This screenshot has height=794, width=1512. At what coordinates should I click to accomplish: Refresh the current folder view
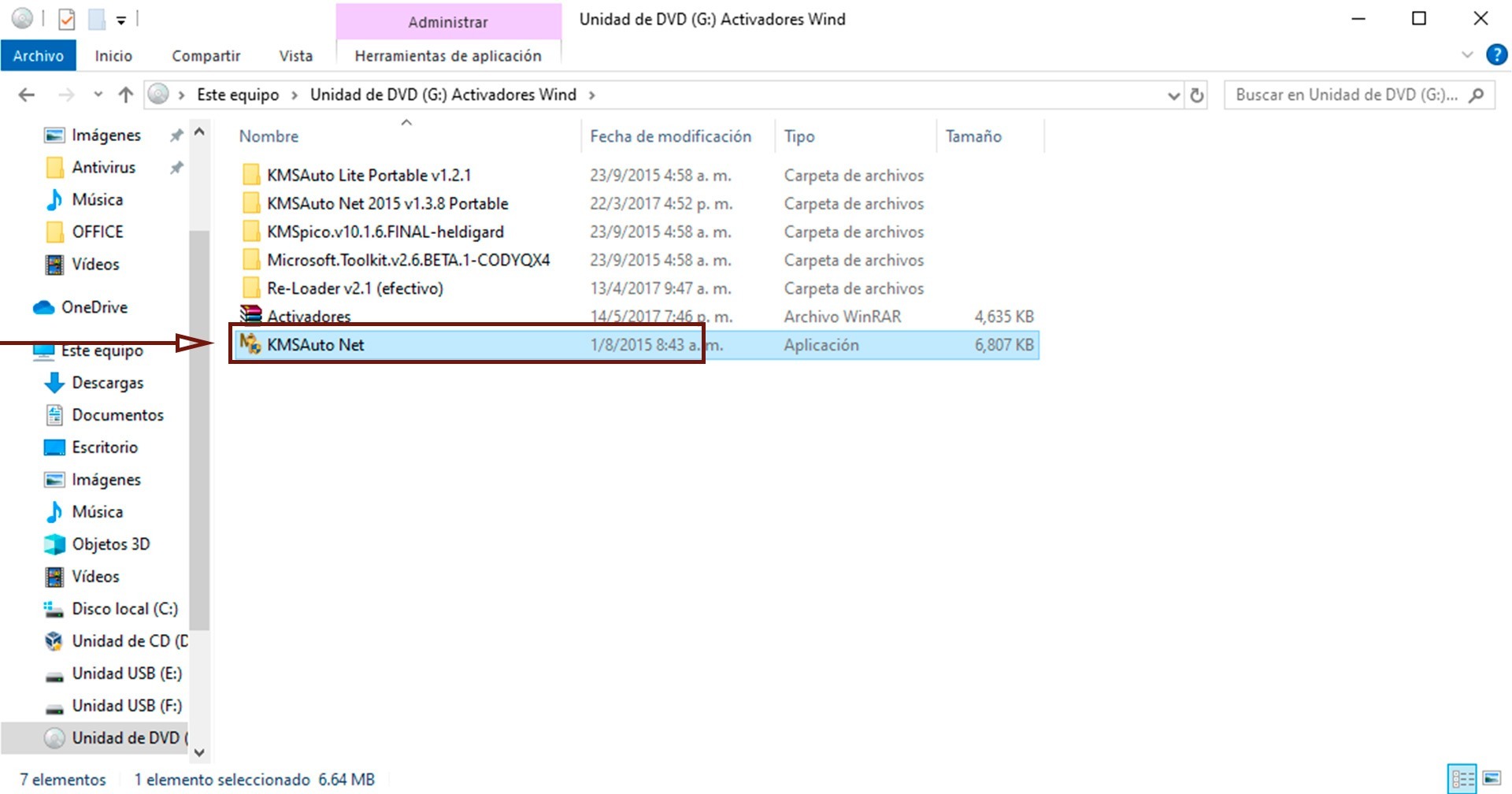[1197, 95]
